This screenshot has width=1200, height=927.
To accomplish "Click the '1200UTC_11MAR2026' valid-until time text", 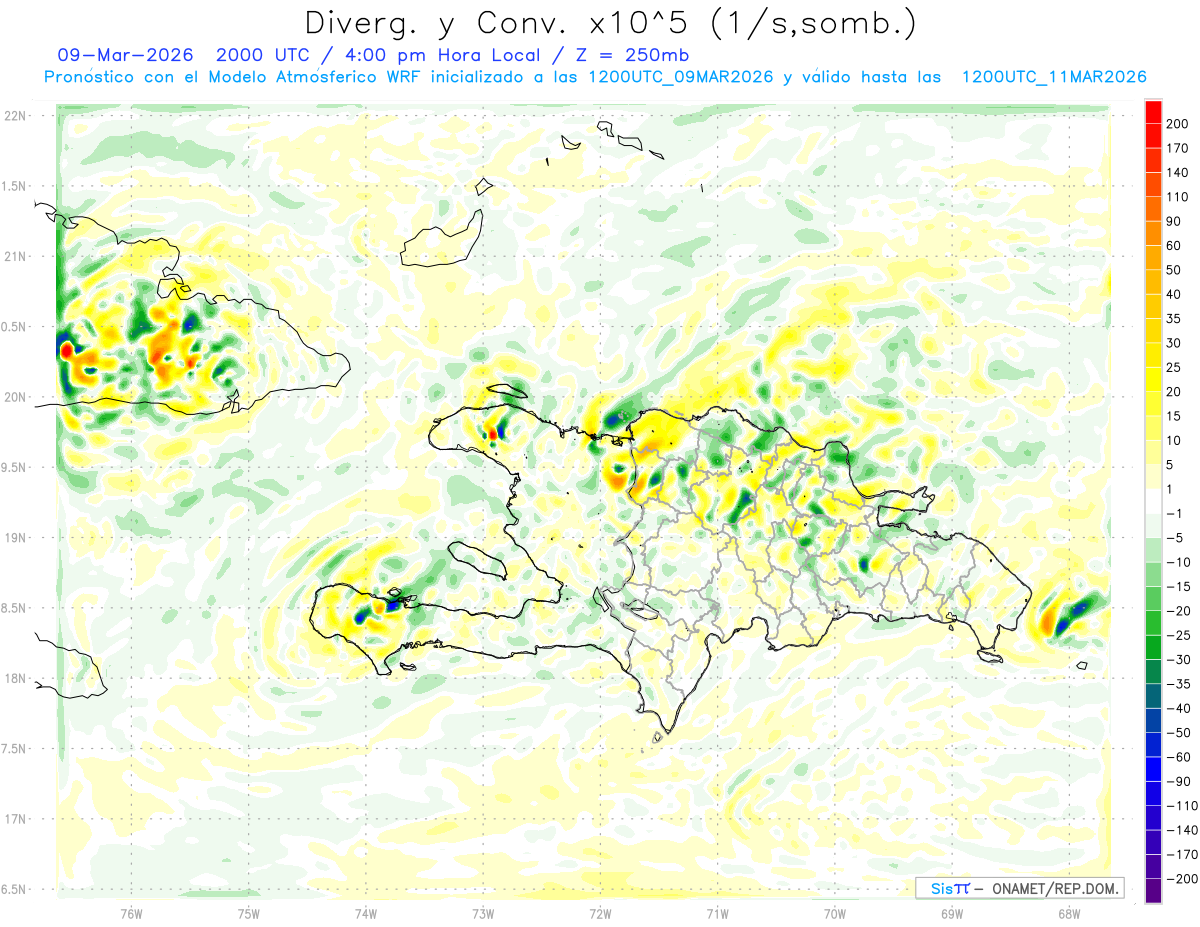I will point(1053,77).
